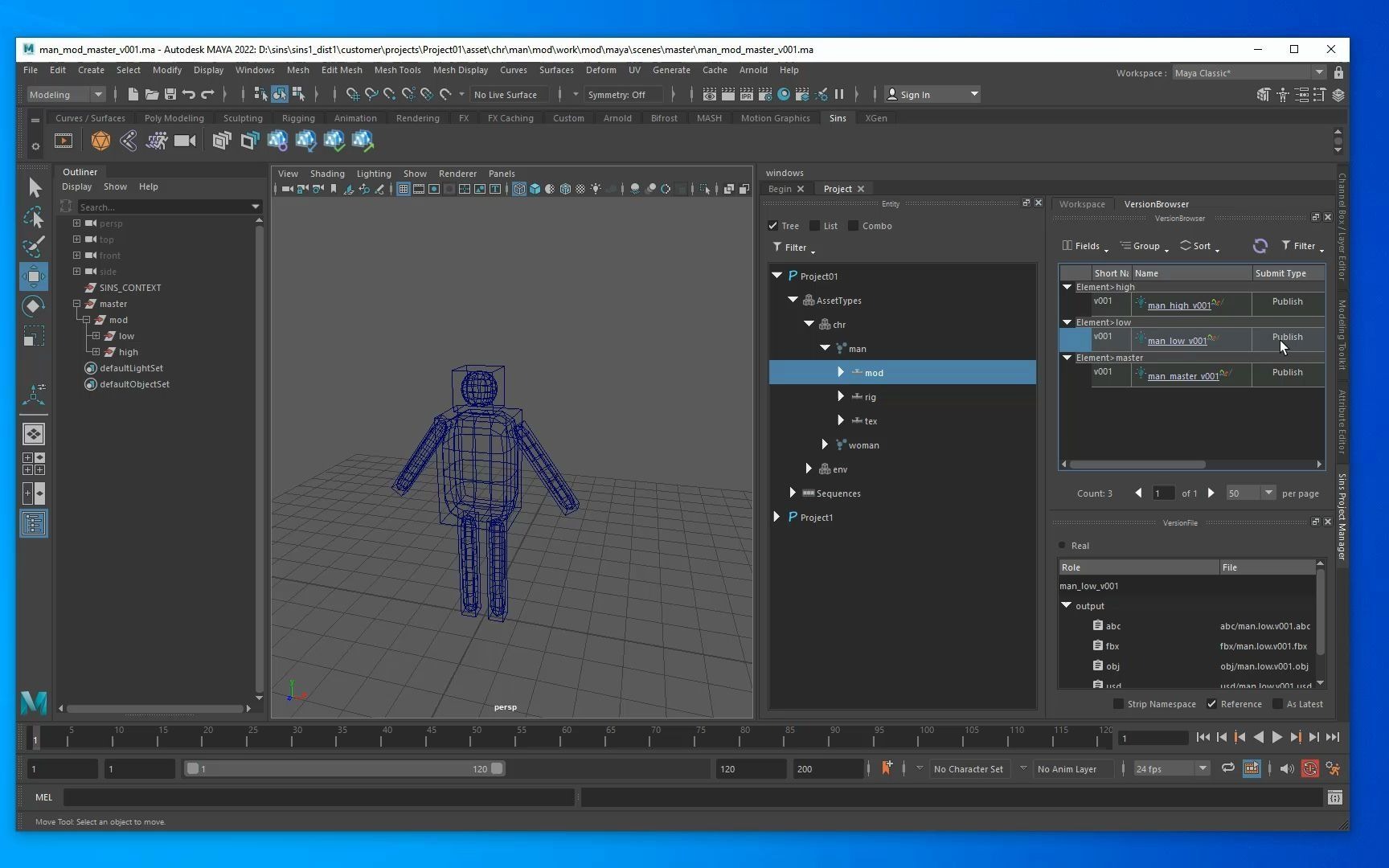Viewport: 1389px width, 868px height.
Task: Collapse the AssetTypes tree node
Action: click(x=793, y=300)
